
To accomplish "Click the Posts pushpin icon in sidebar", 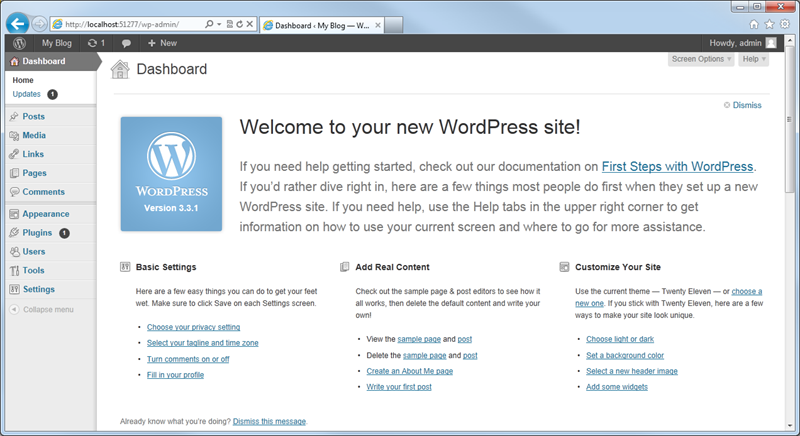I will tap(14, 116).
